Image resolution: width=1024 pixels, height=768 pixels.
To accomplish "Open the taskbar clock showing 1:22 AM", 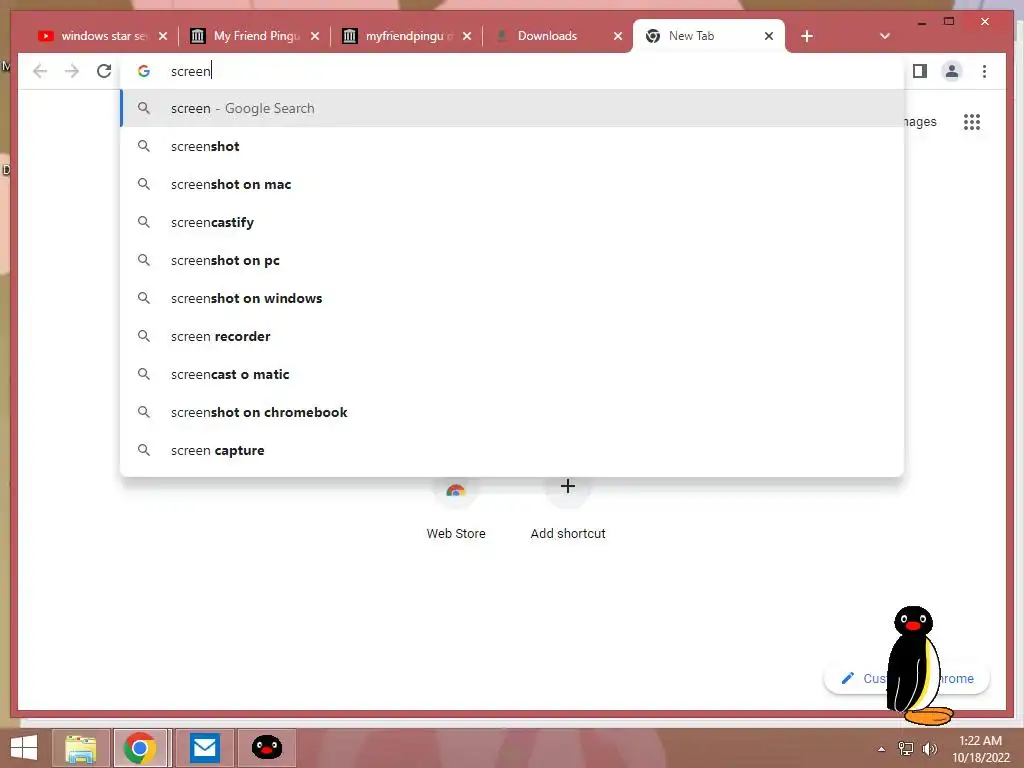I will (980, 749).
